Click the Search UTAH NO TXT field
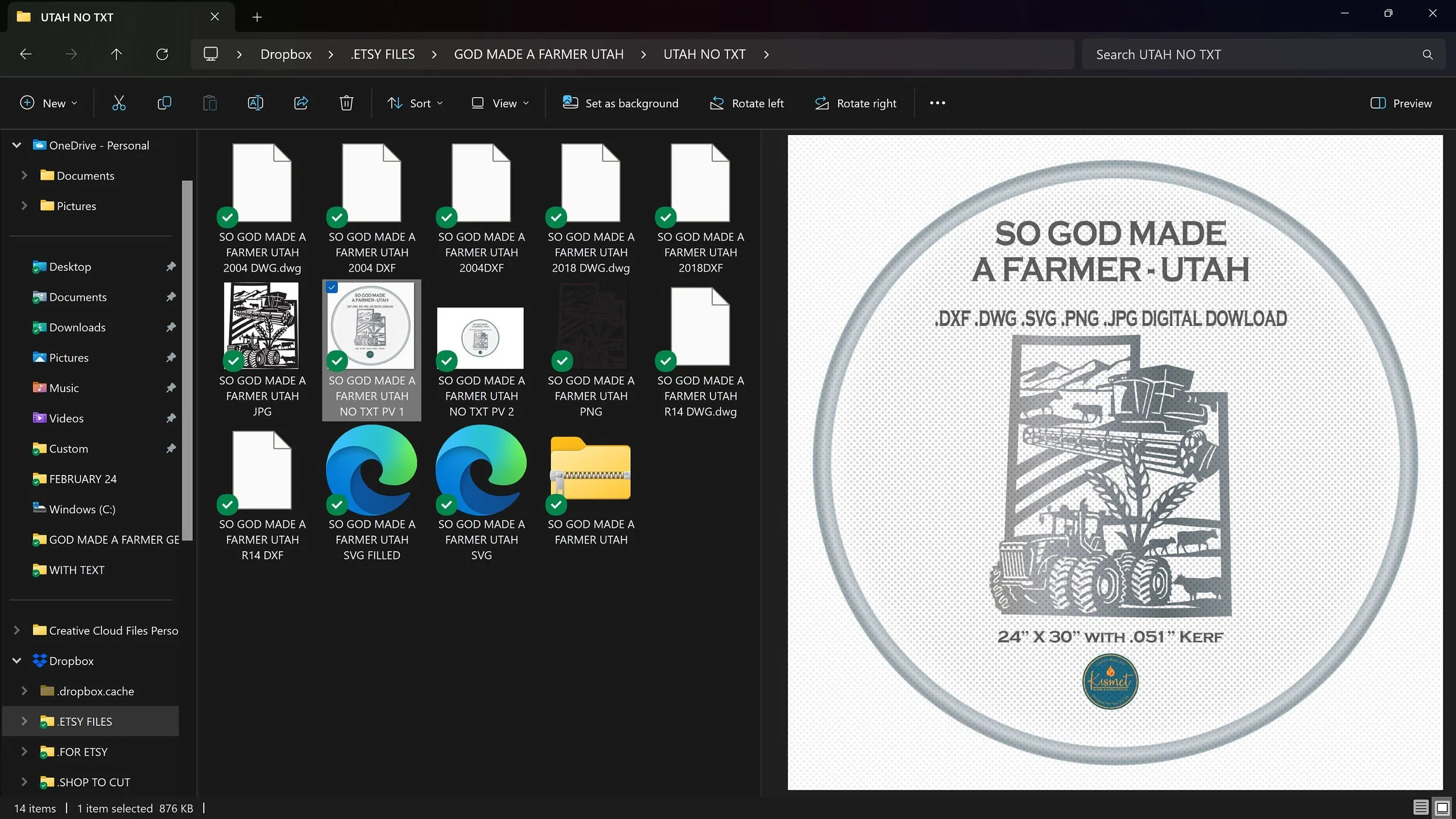This screenshot has width=1456, height=819. click(x=1252, y=54)
